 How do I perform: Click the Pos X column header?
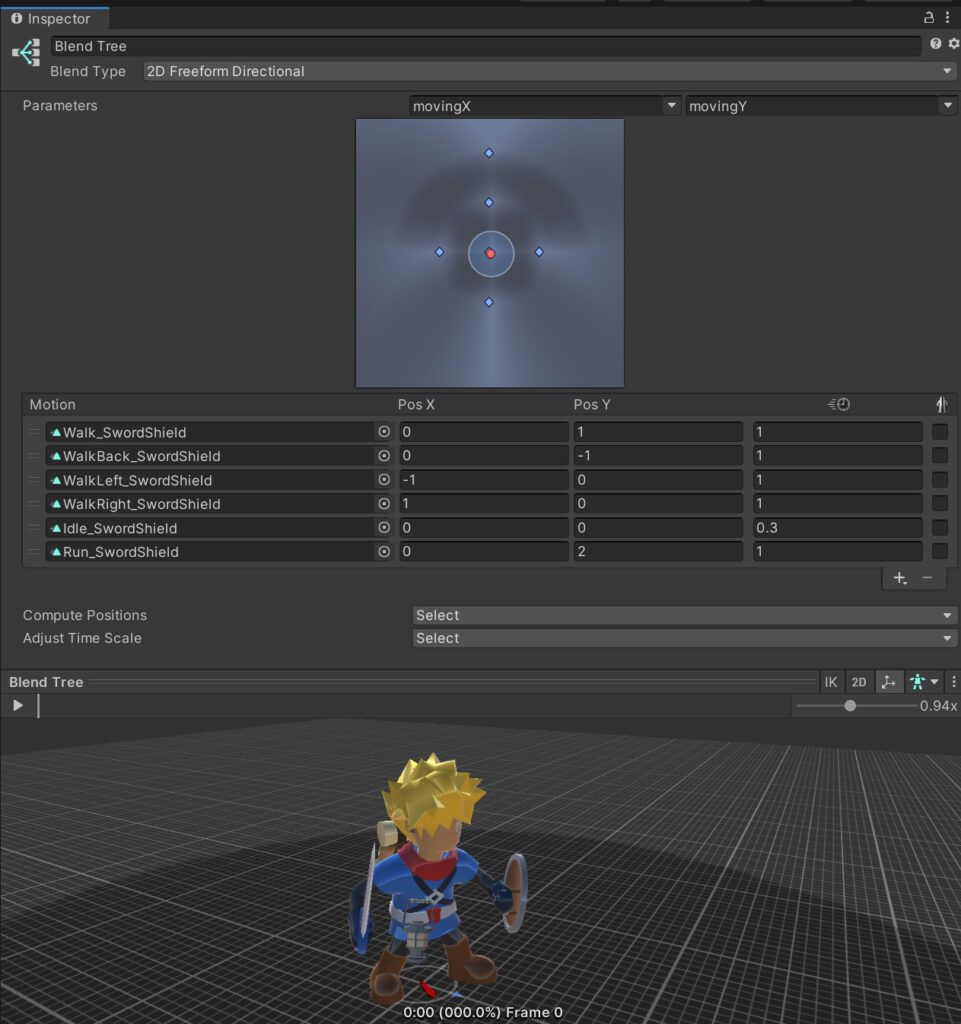pyautogui.click(x=416, y=404)
